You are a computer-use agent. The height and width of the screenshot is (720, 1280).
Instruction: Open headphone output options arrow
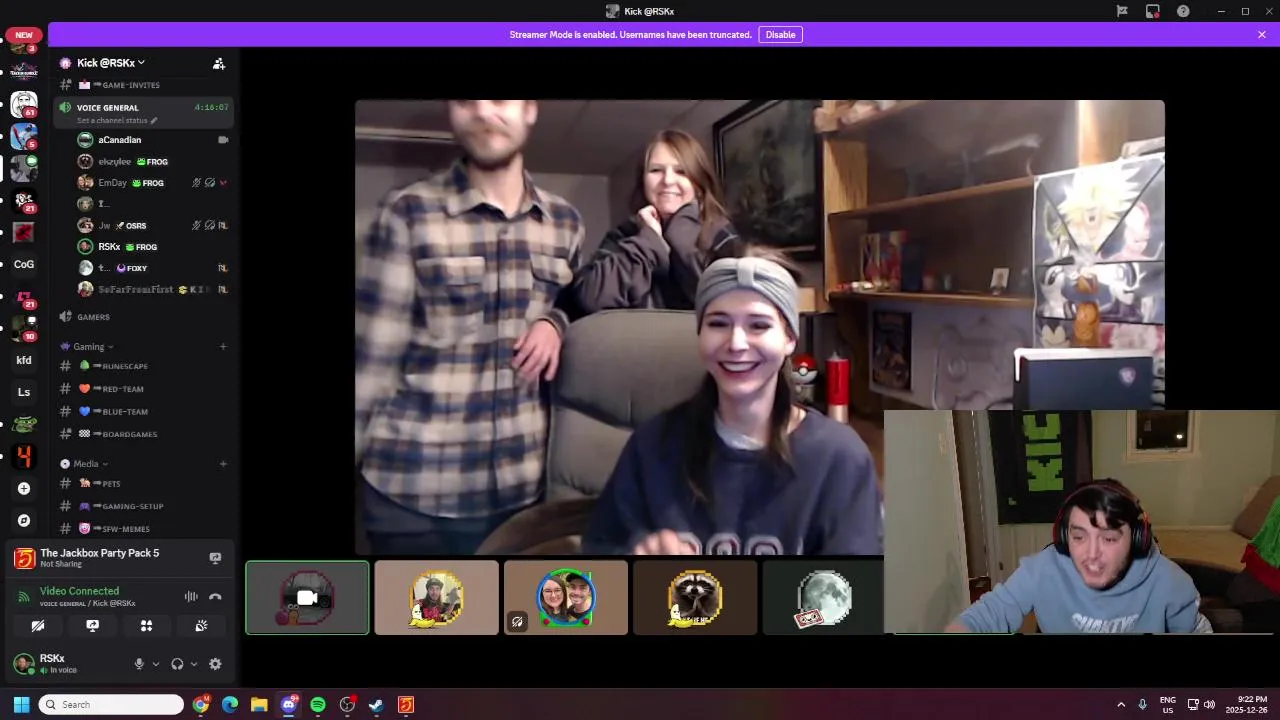tap(193, 664)
